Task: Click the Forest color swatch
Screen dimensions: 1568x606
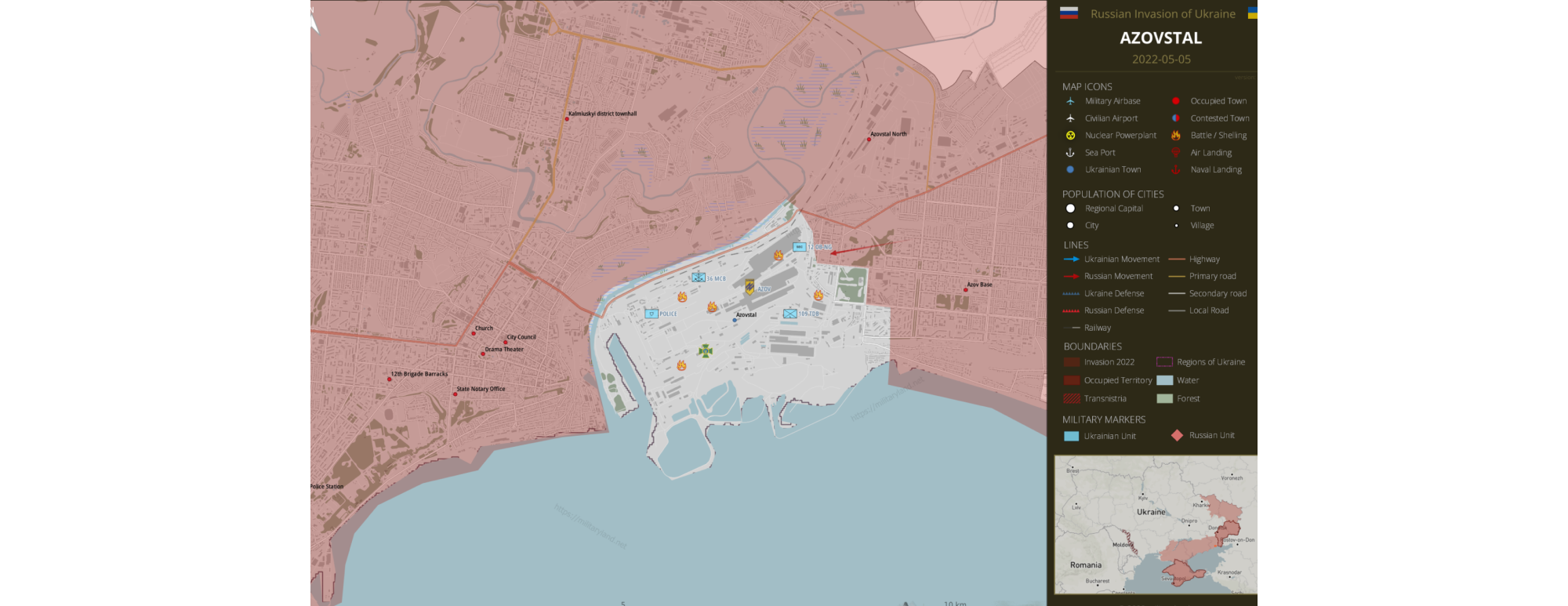Action: [x=1164, y=398]
